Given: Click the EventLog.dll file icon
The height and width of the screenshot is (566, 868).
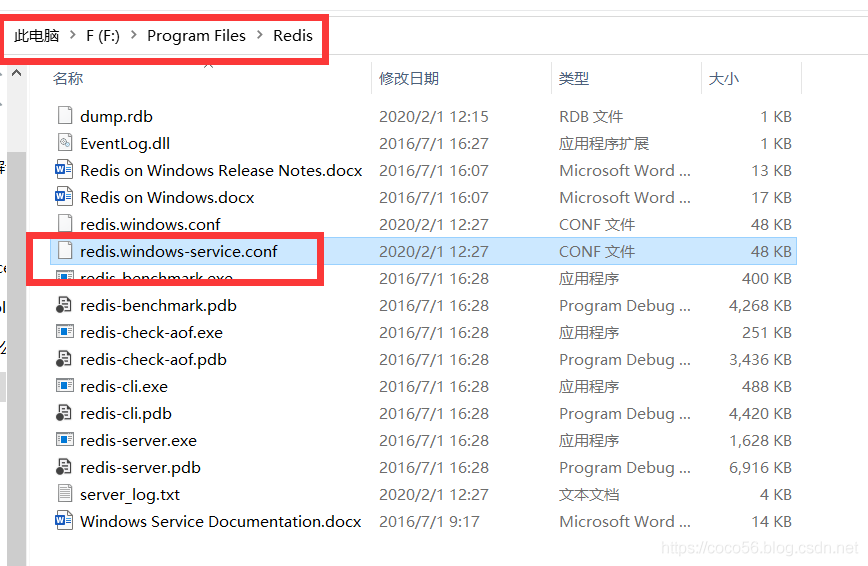Looking at the screenshot, I should pos(65,143).
